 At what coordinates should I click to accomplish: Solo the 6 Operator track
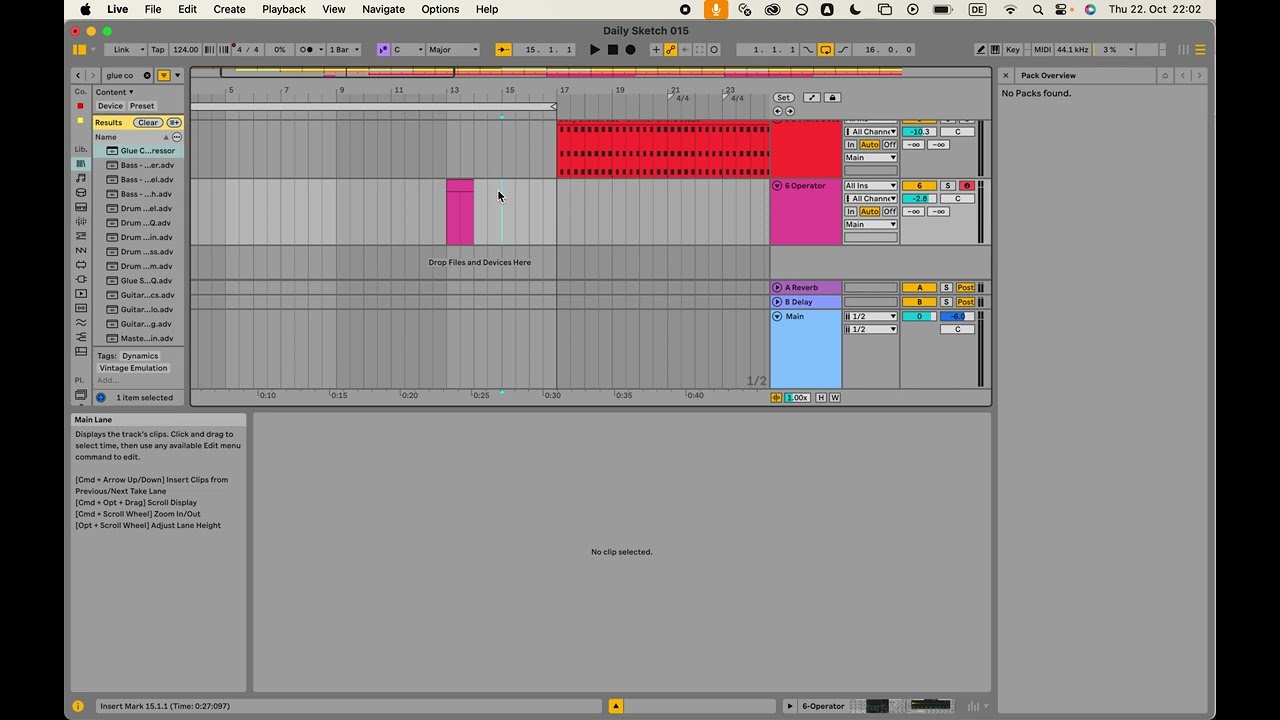pyautogui.click(x=948, y=186)
